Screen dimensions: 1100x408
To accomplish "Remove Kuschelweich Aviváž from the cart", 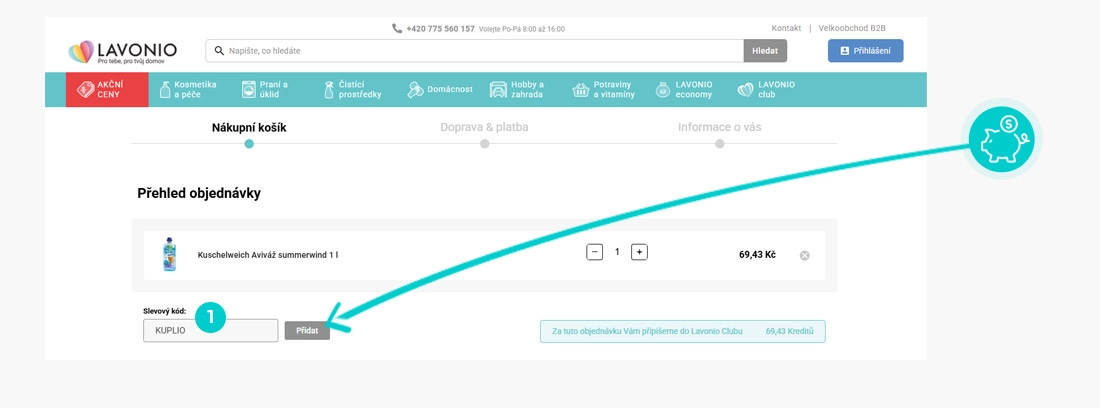I will pyautogui.click(x=805, y=255).
